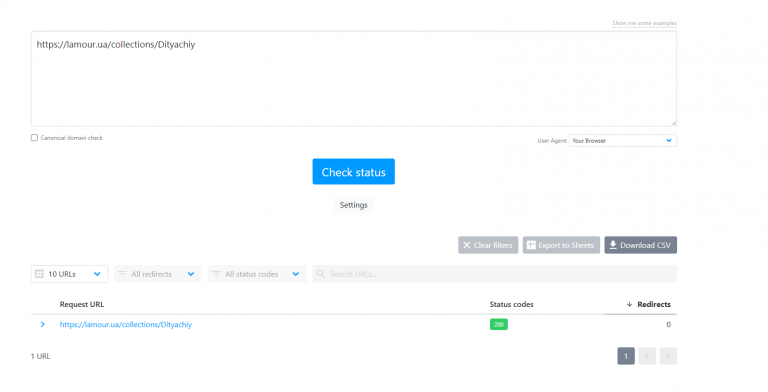This screenshot has width=768, height=392.
Task: Open the Settings button below Check status
Action: tap(354, 205)
